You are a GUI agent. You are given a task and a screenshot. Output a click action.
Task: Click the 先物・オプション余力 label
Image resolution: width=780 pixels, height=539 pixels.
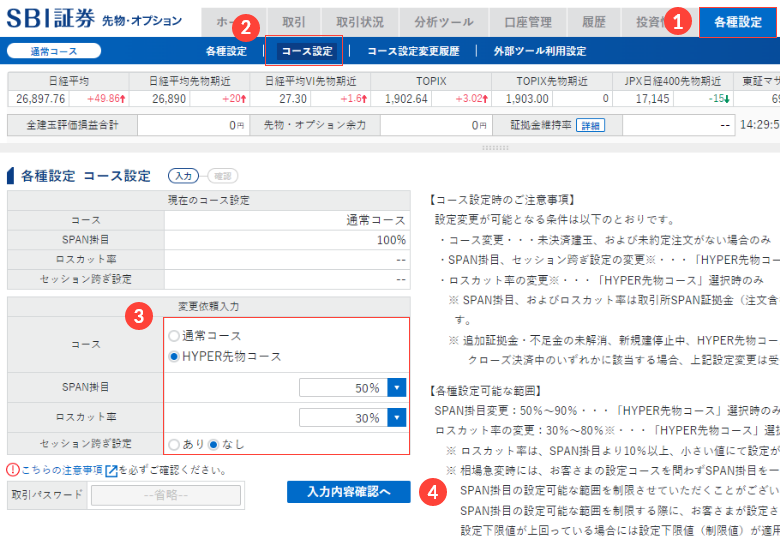tap(315, 125)
